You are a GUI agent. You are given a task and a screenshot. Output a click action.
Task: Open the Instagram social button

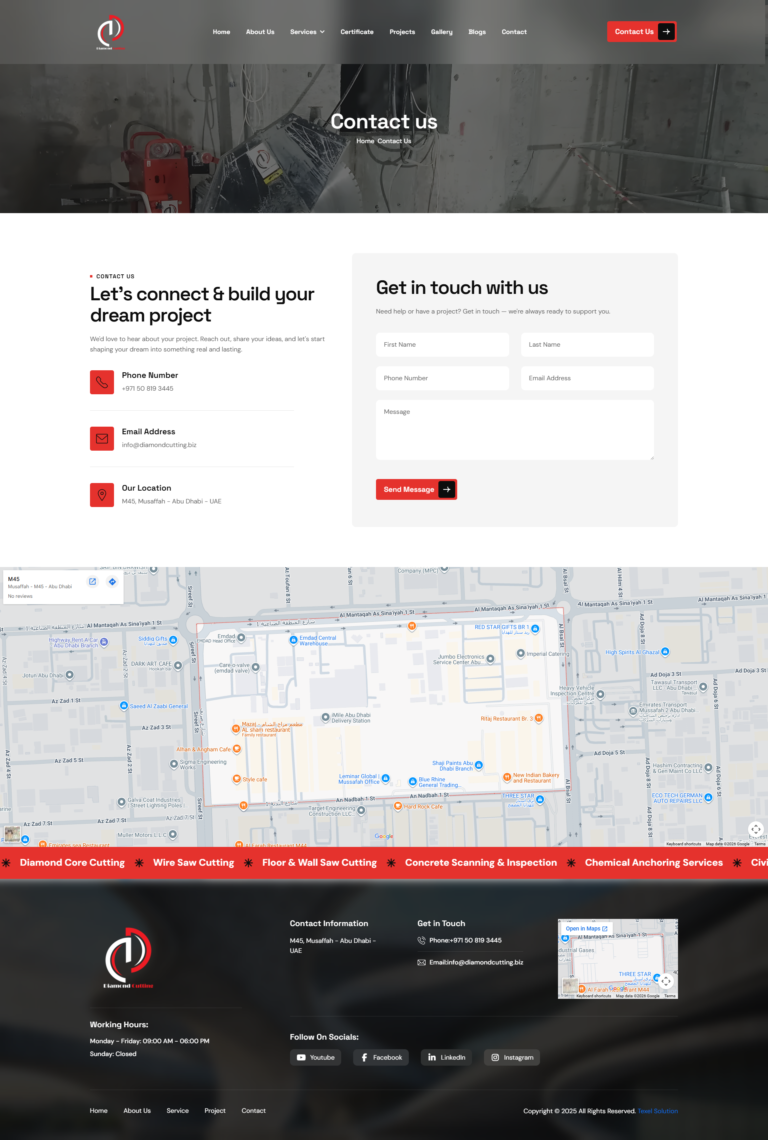[x=511, y=1057]
